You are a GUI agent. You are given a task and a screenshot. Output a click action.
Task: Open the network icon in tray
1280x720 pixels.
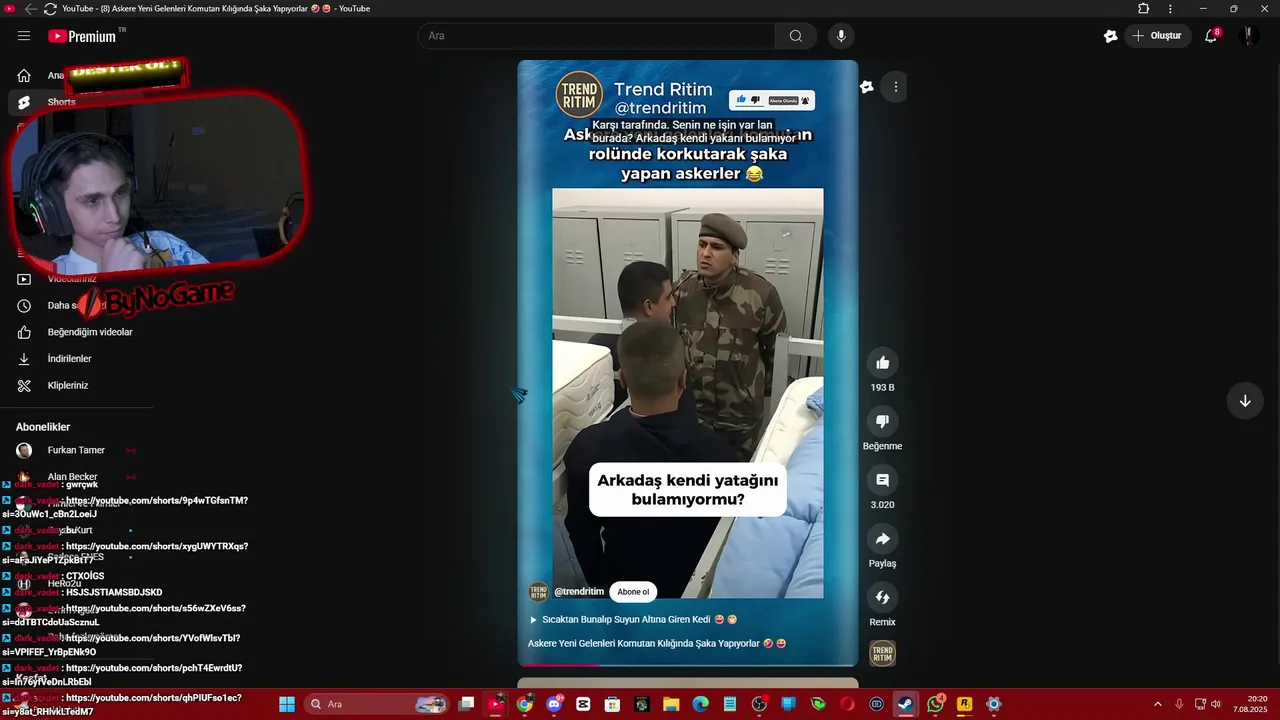click(x=1201, y=704)
